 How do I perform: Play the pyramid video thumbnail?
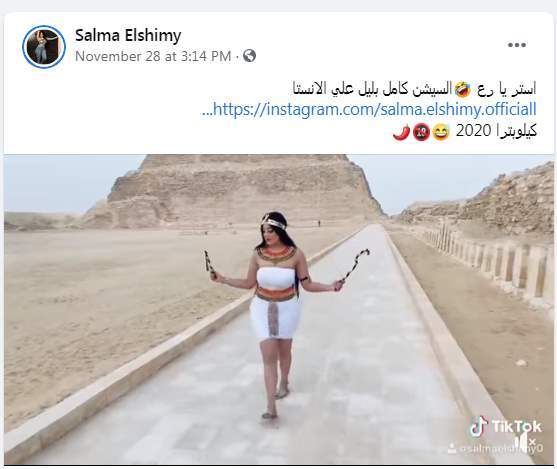click(x=278, y=309)
